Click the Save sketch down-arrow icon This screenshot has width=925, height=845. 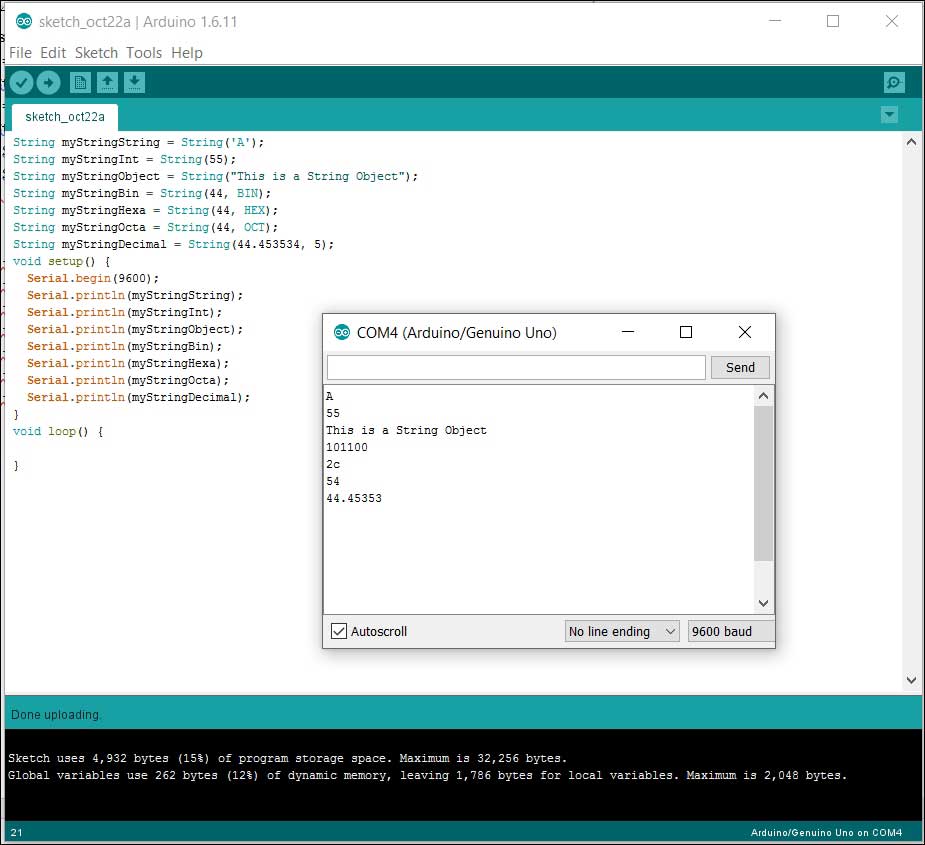[x=136, y=82]
